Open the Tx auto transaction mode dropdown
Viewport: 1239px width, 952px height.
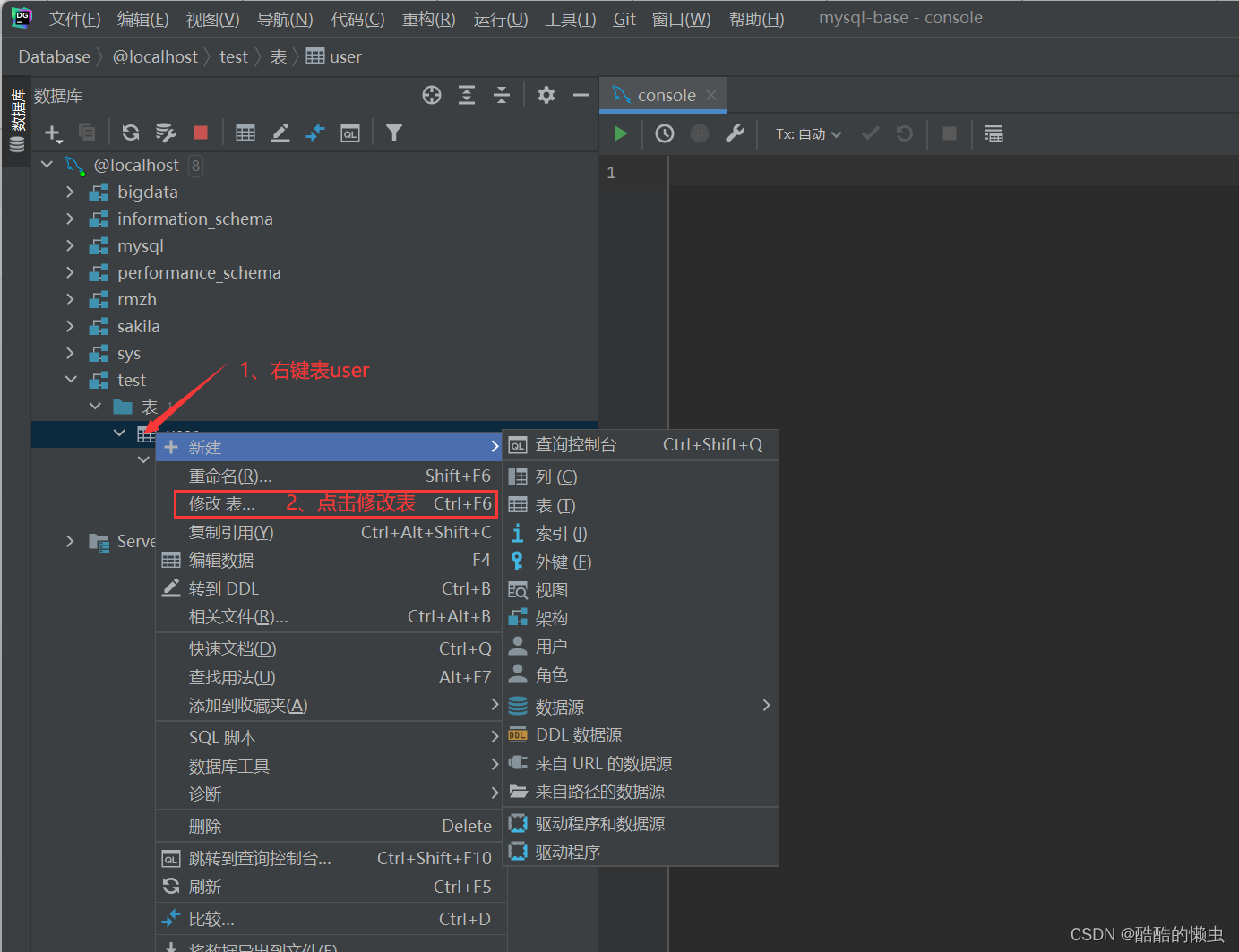809,133
